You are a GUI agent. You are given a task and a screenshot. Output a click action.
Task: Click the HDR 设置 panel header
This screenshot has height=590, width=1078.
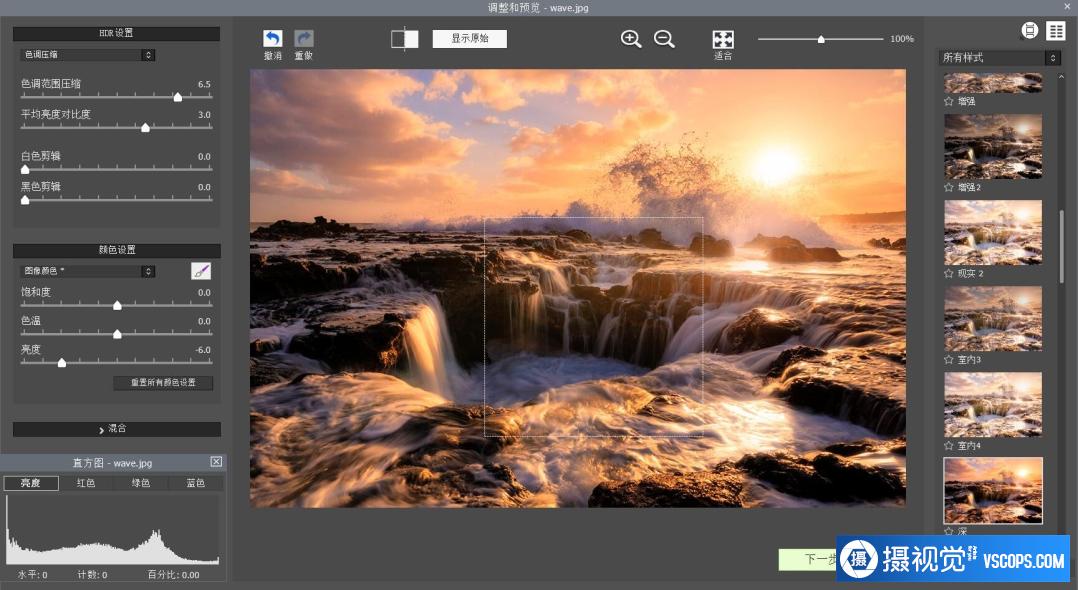[116, 33]
